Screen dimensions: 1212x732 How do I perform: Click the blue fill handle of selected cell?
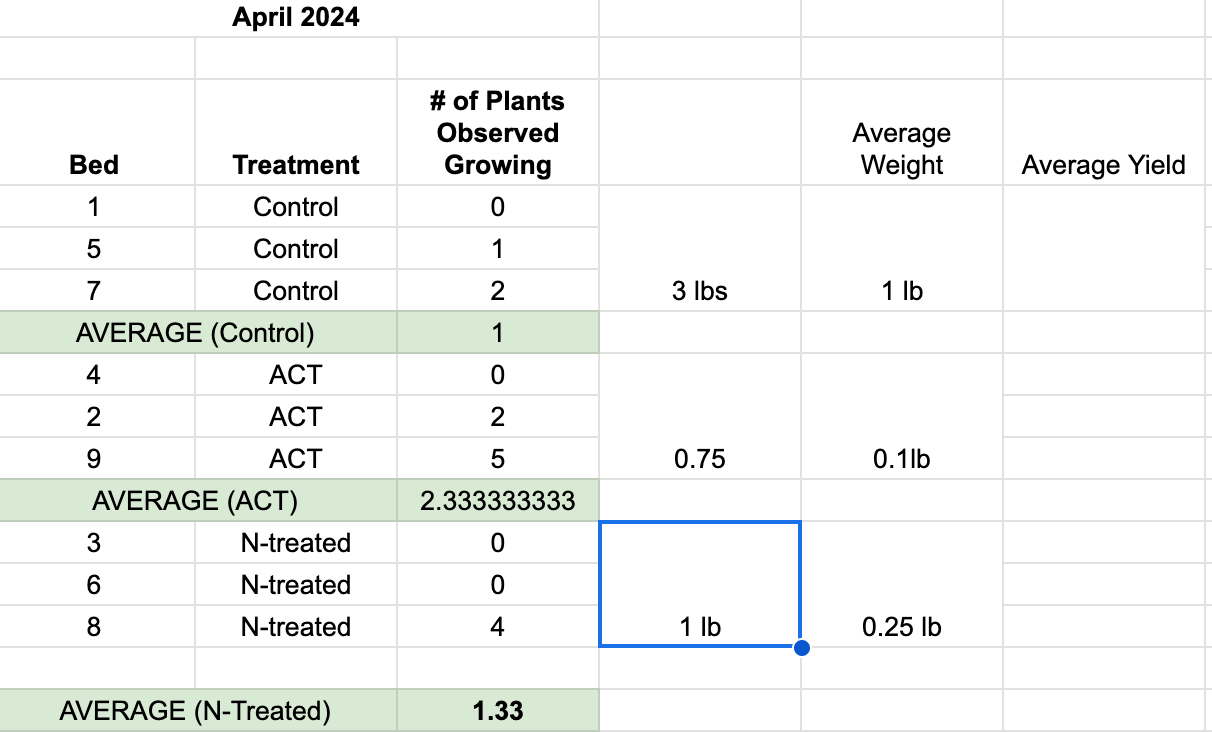(801, 648)
